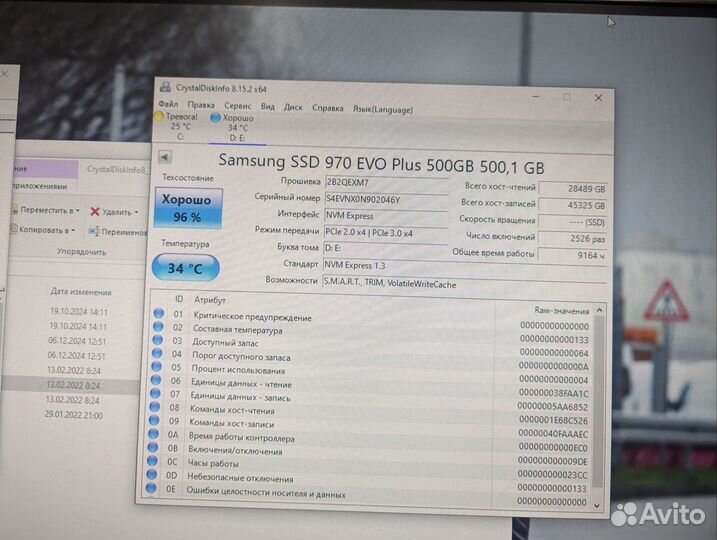Click the blue Хорошо status circle icon

pyautogui.click(x=215, y=118)
